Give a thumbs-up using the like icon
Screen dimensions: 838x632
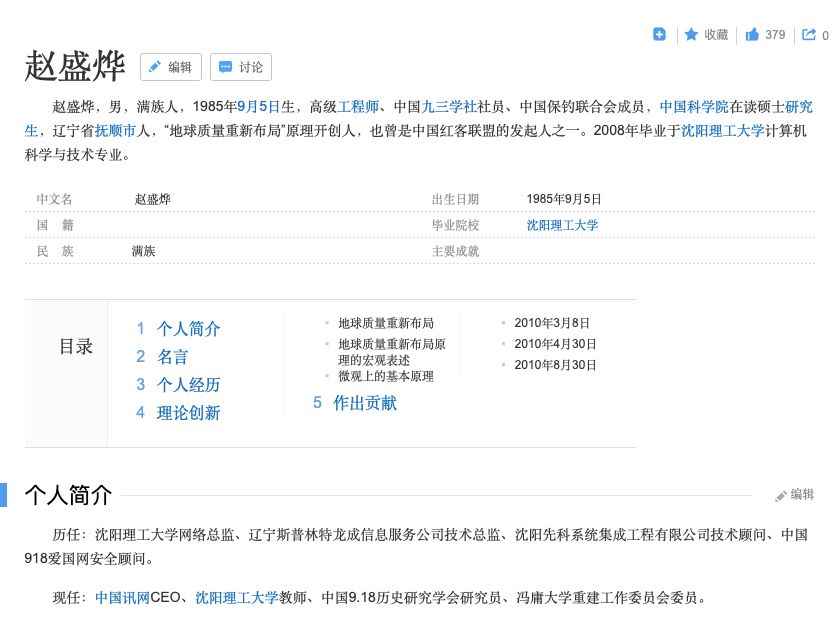(x=753, y=34)
